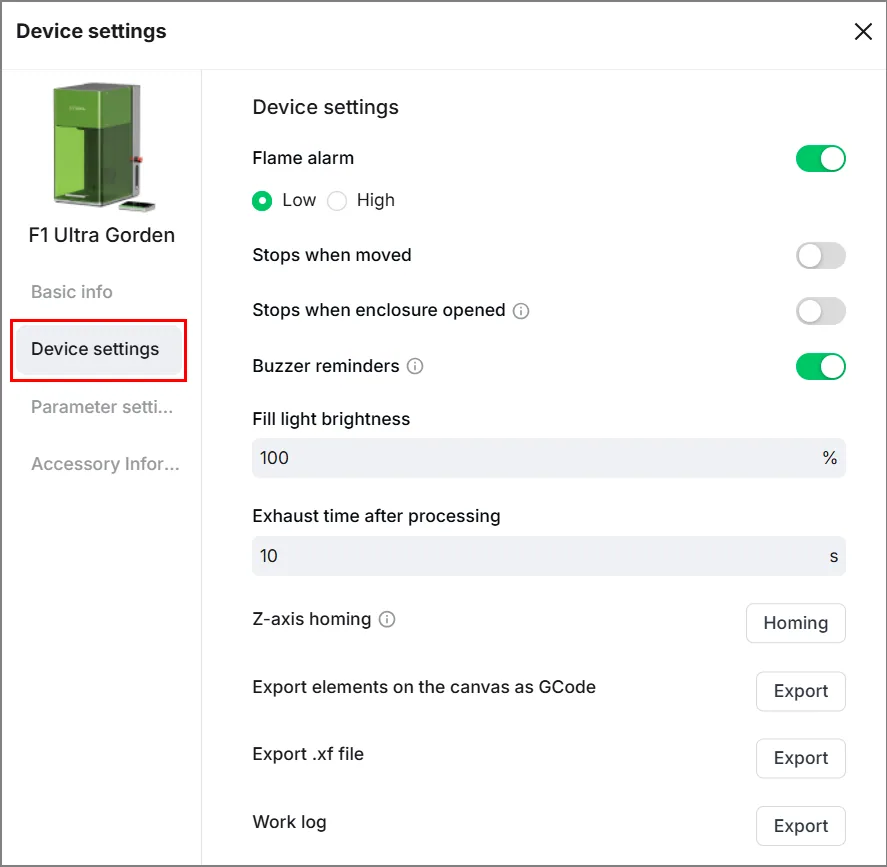Open Accessory Information tab
The width and height of the screenshot is (887, 867).
coord(105,464)
